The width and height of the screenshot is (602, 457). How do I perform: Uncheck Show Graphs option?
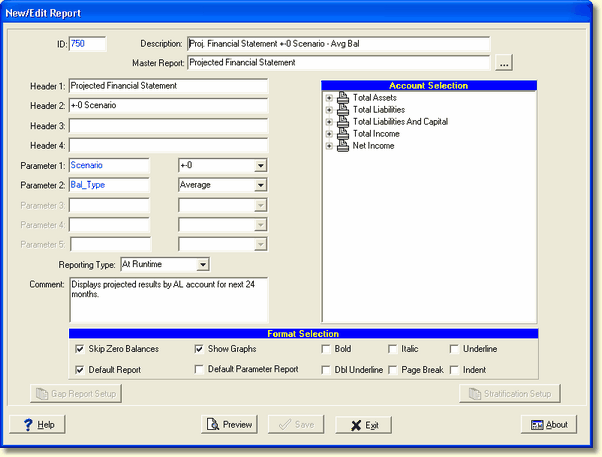click(x=199, y=349)
